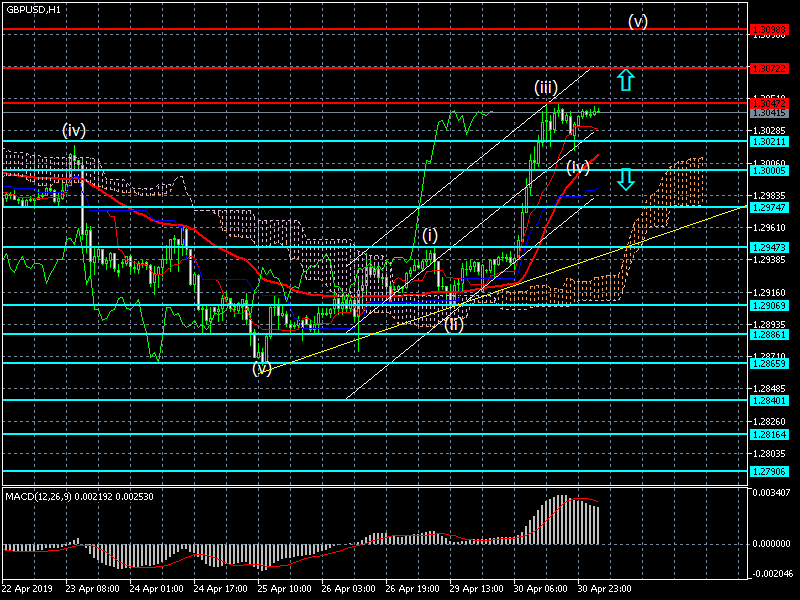Select the (iii) wave label
The image size is (800, 600).
(x=545, y=88)
